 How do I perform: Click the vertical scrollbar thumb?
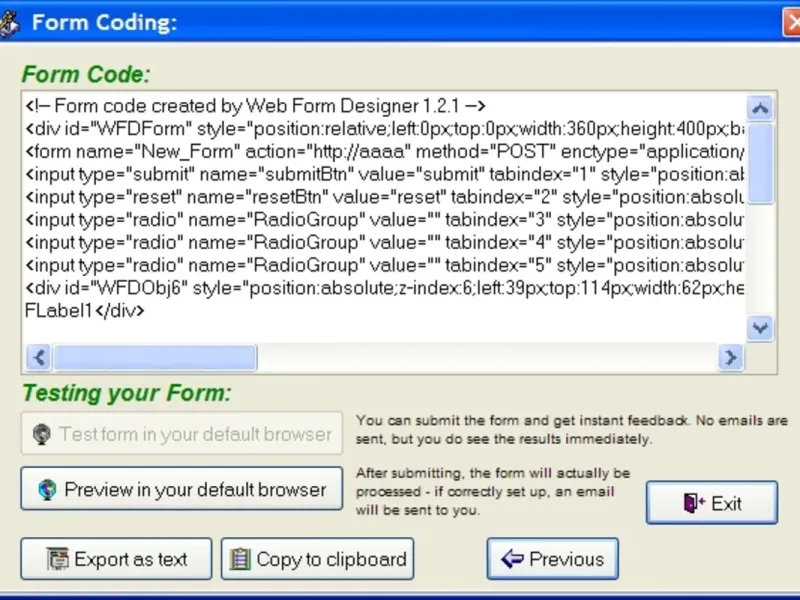[760, 163]
